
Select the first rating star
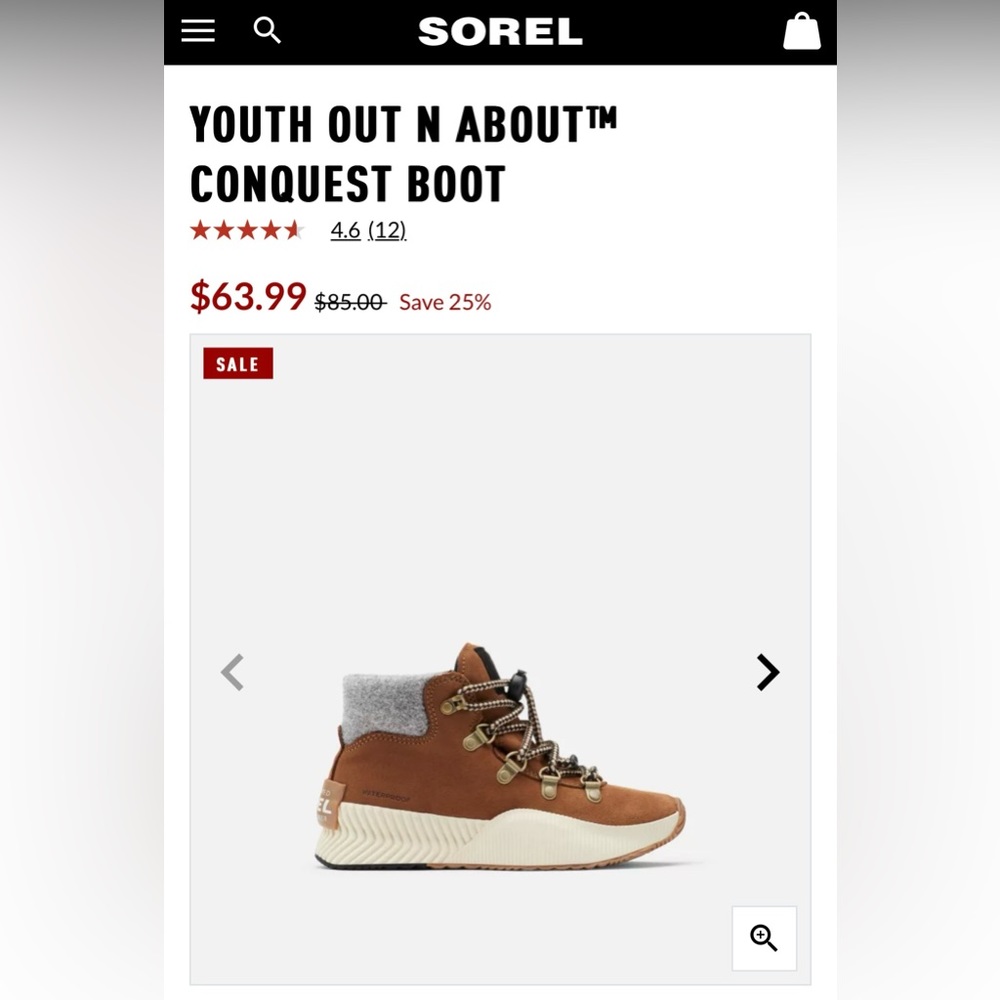click(201, 230)
